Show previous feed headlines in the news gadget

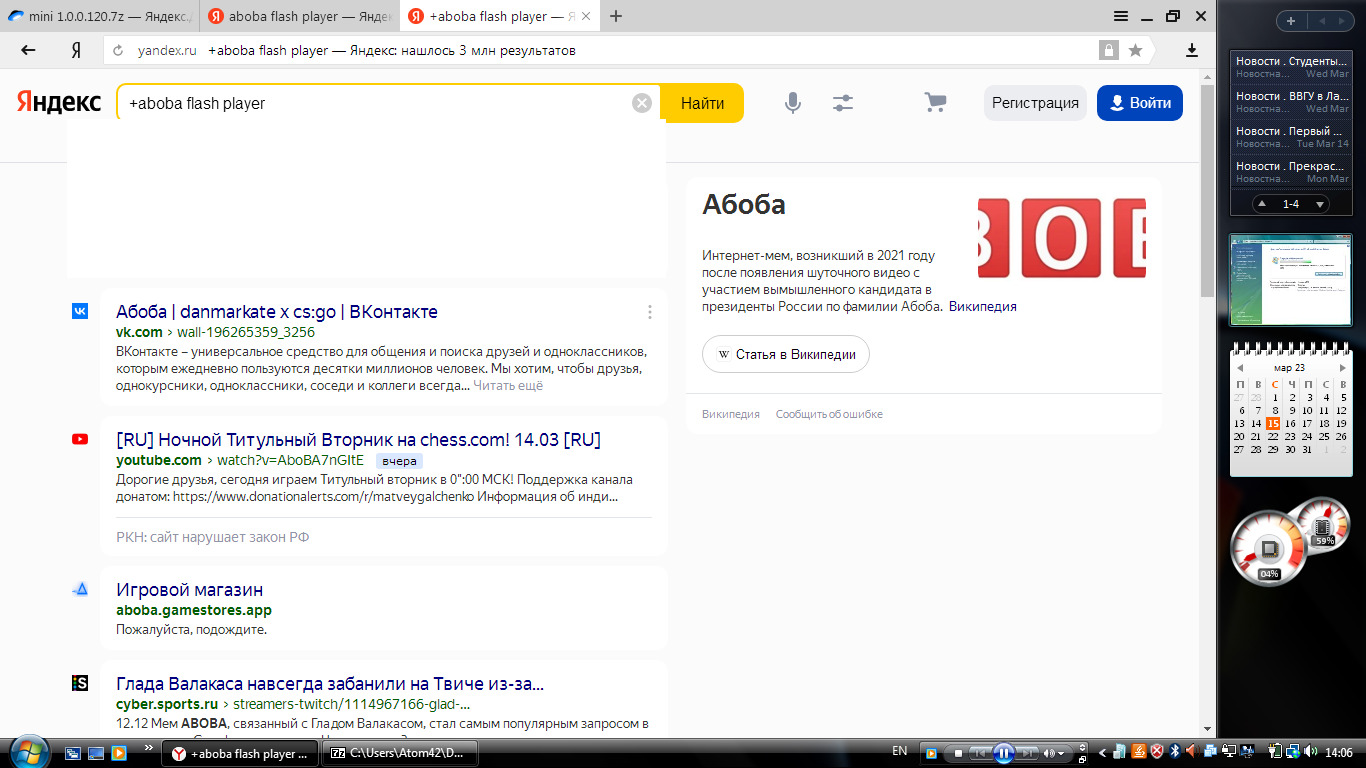(x=1262, y=204)
